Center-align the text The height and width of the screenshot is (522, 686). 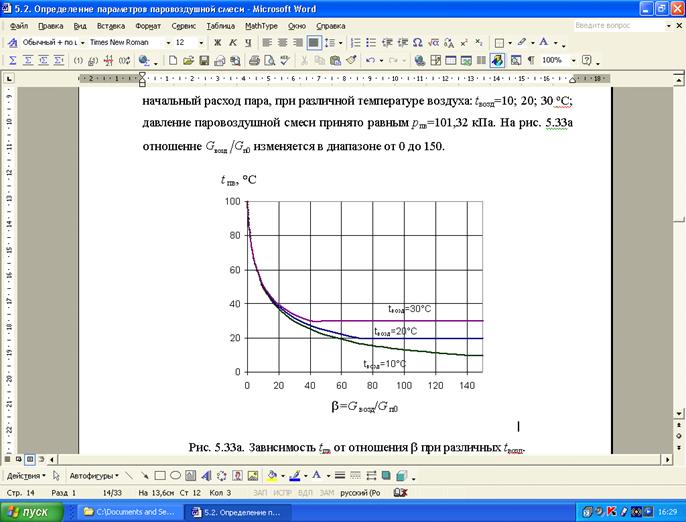(x=283, y=42)
